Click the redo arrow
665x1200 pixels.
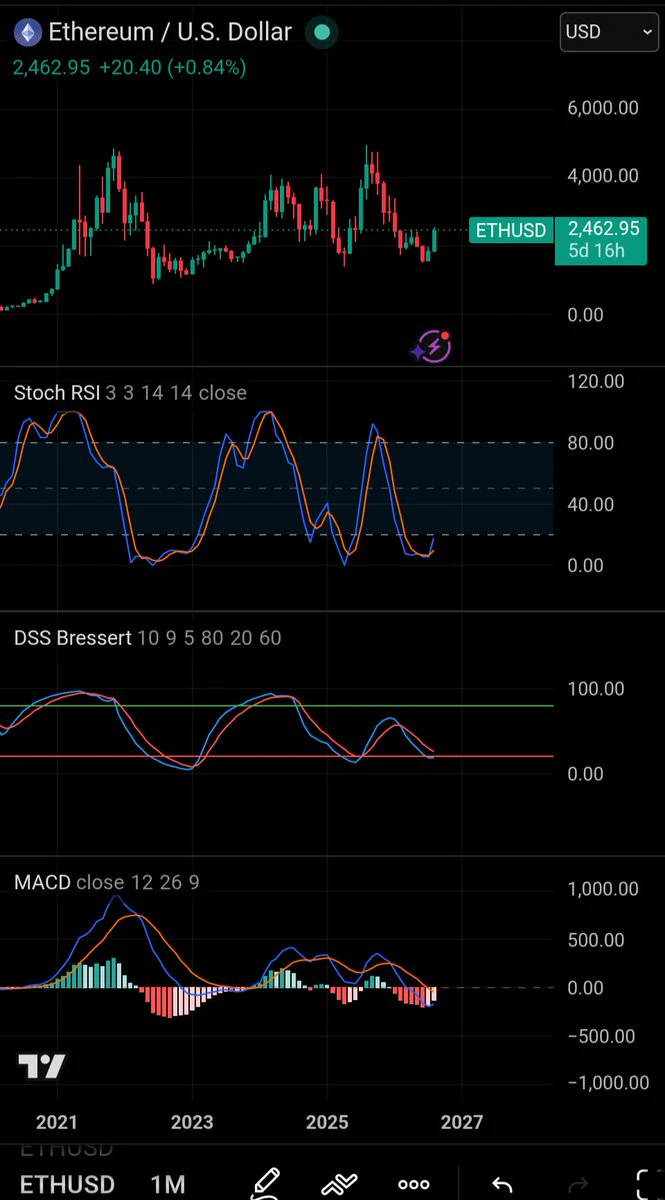[577, 1185]
